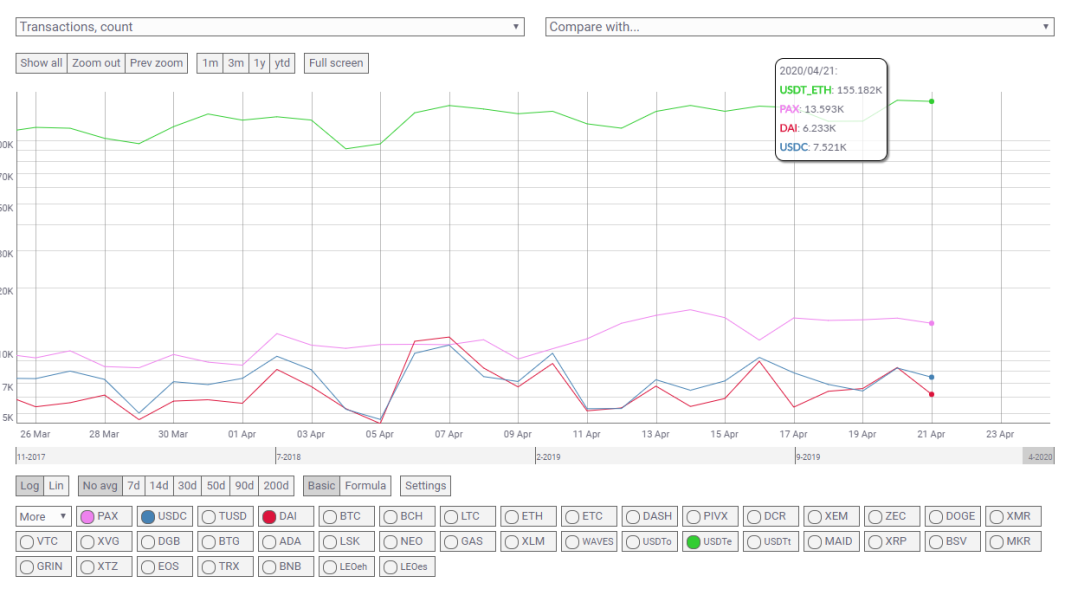
Task: Open the More coins dropdown
Action: pos(43,516)
